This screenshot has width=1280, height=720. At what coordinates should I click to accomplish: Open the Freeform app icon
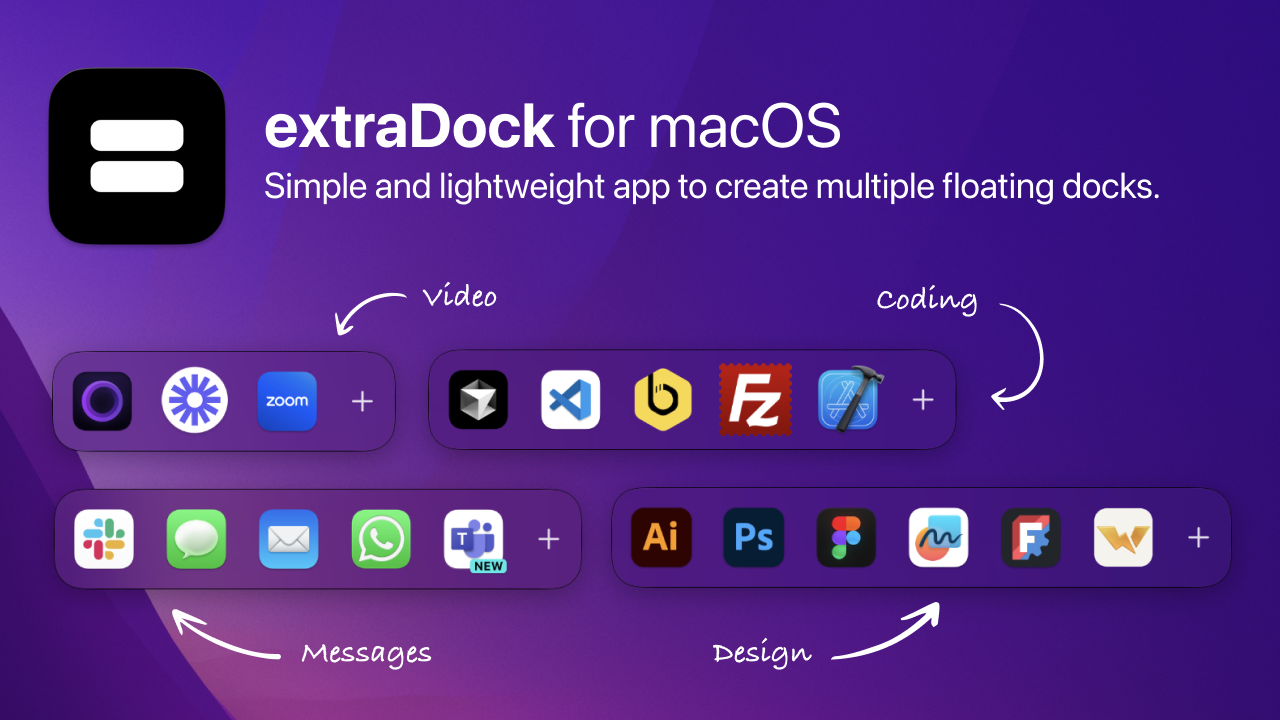(938, 538)
